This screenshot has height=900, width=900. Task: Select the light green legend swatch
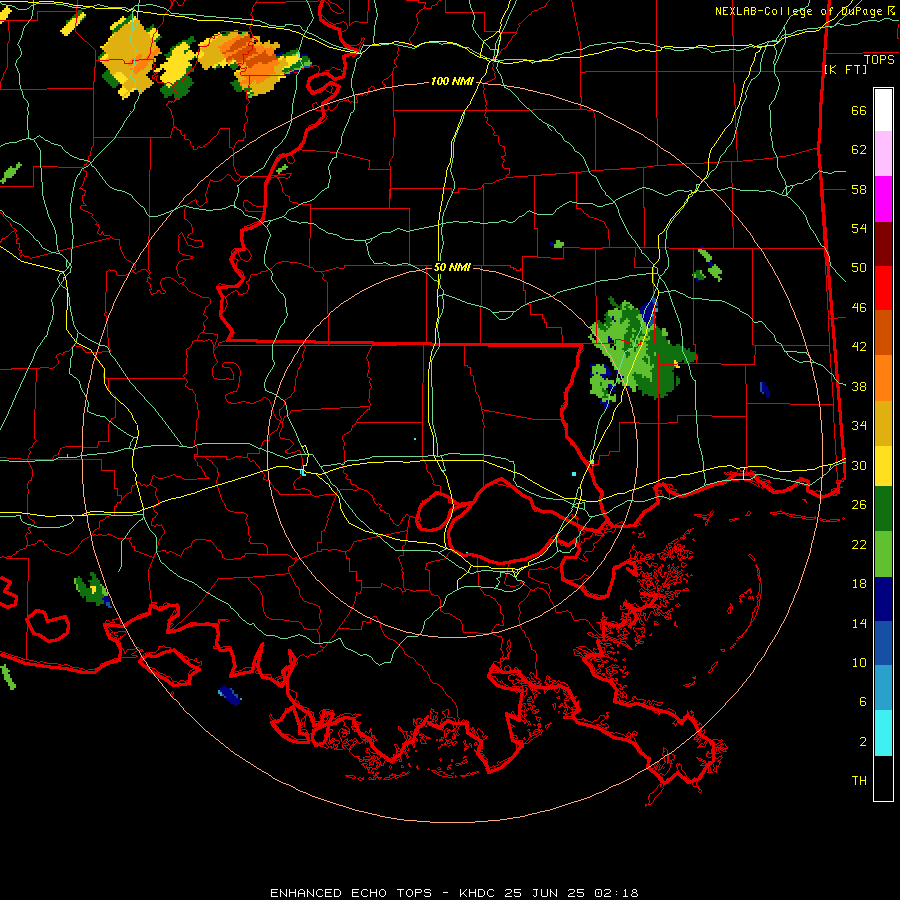(x=883, y=554)
